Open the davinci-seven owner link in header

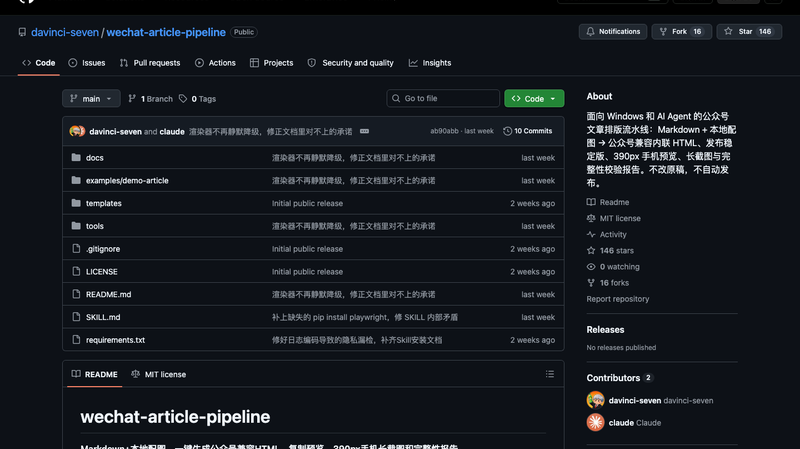pyautogui.click(x=65, y=32)
